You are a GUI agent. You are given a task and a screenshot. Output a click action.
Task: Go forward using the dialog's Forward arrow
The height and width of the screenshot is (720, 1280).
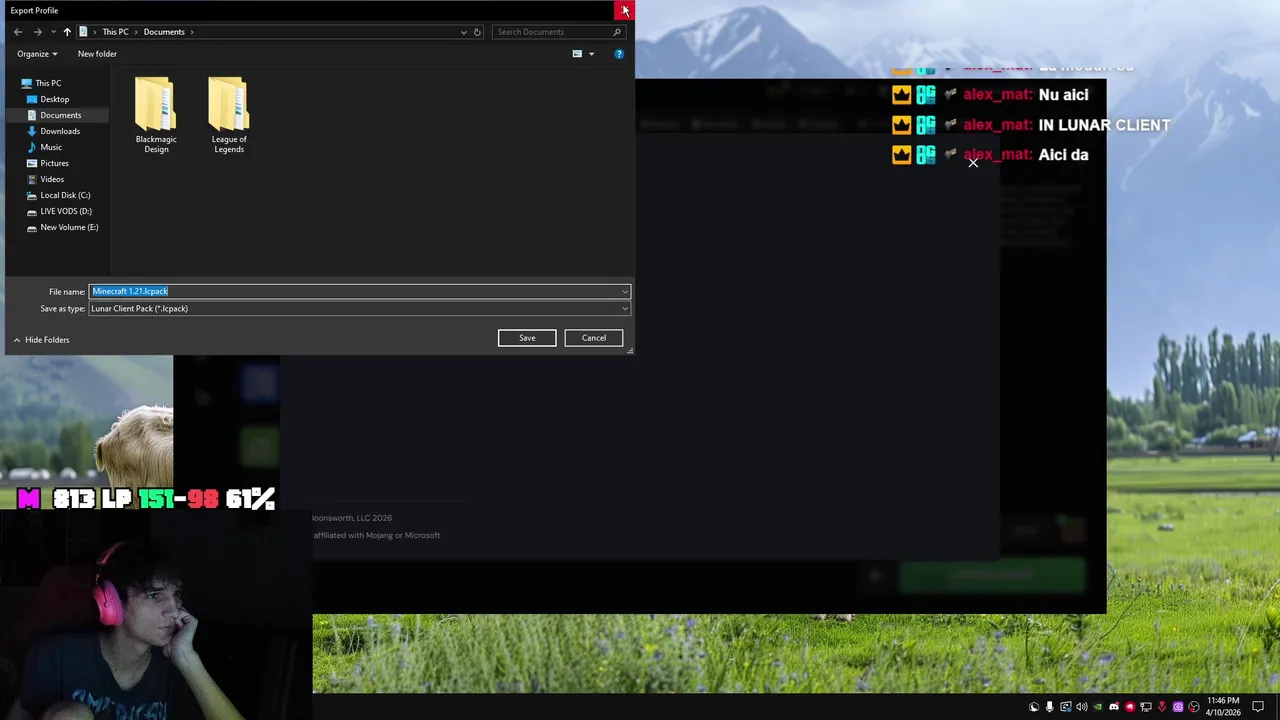point(37,32)
